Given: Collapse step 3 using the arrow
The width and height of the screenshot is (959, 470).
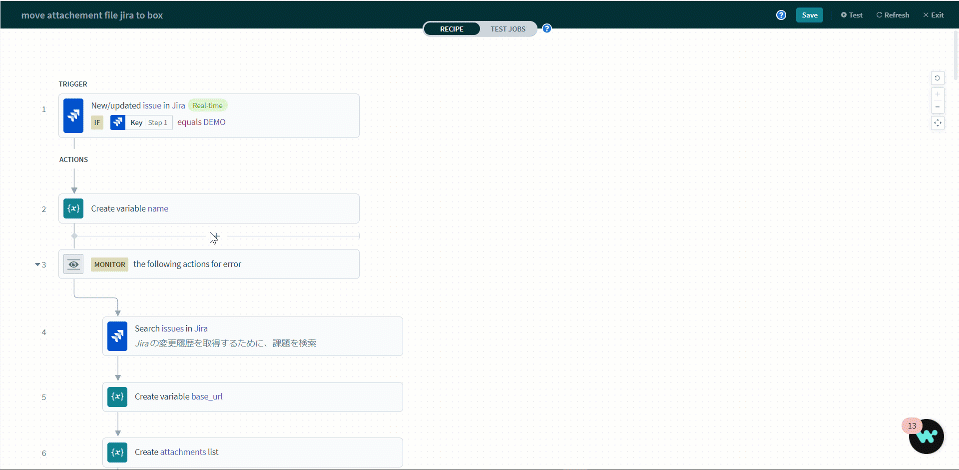Looking at the screenshot, I should (37, 265).
